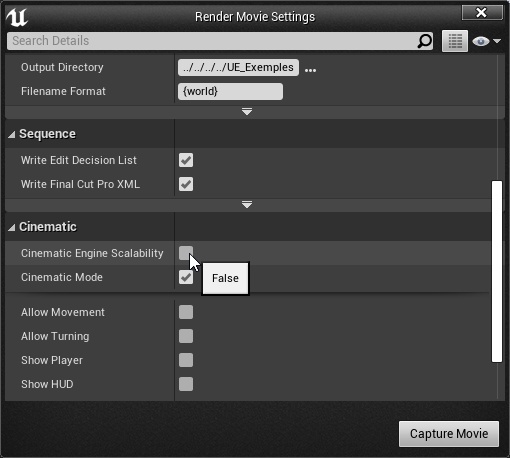Disable the Cinematic Mode checkbox

[186, 277]
